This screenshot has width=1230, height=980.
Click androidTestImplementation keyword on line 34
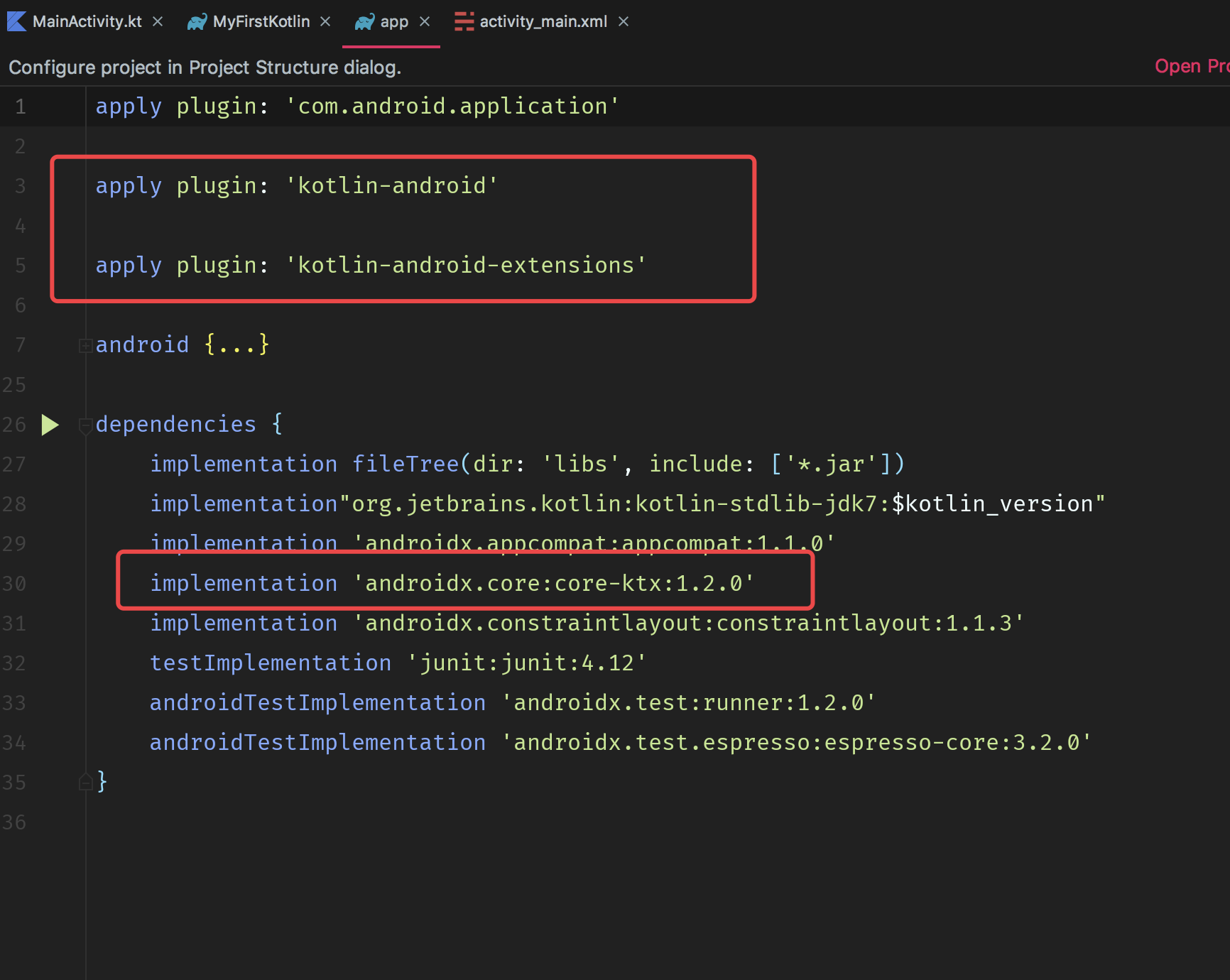[x=317, y=742]
